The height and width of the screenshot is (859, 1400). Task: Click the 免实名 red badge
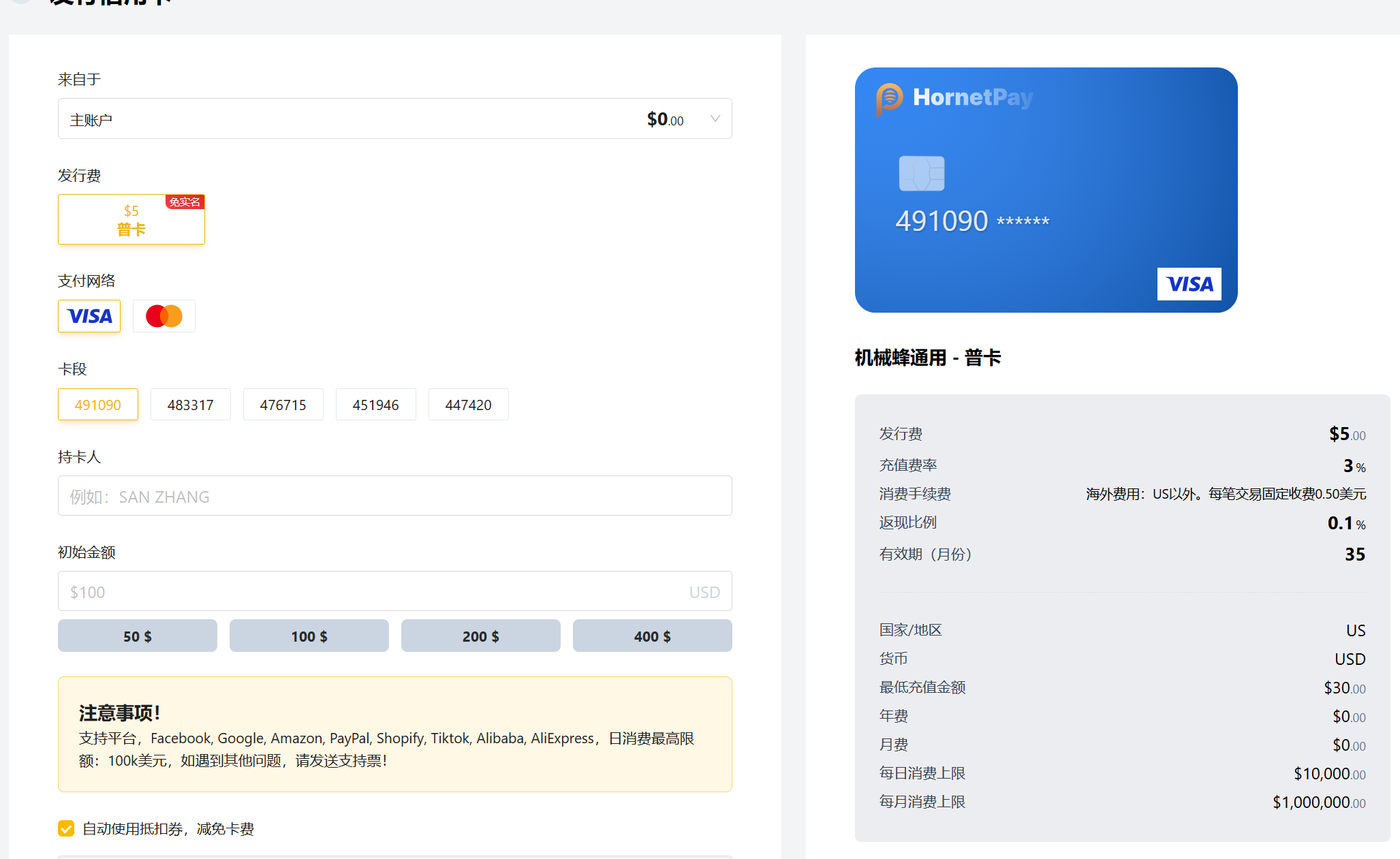coord(185,202)
